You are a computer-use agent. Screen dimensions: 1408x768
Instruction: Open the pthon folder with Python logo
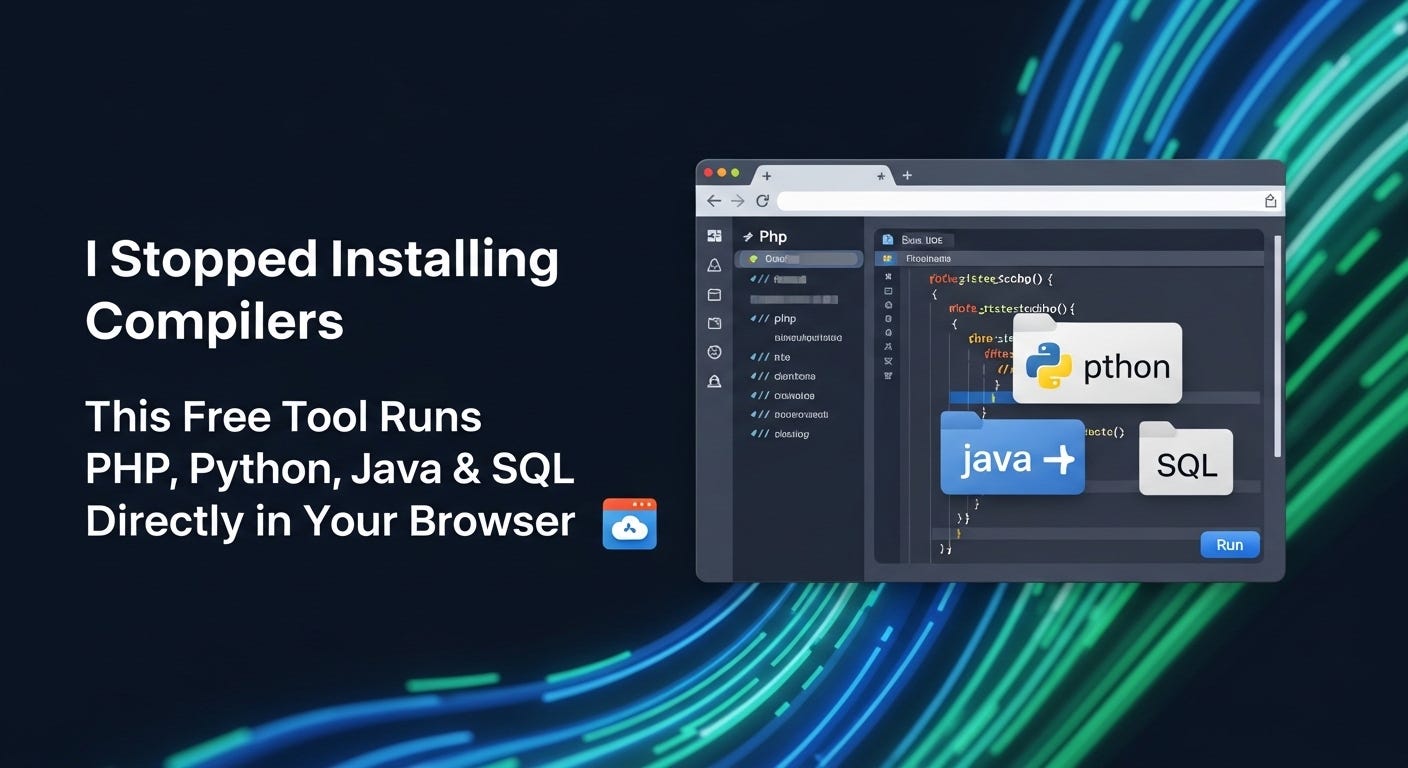pos(1097,360)
